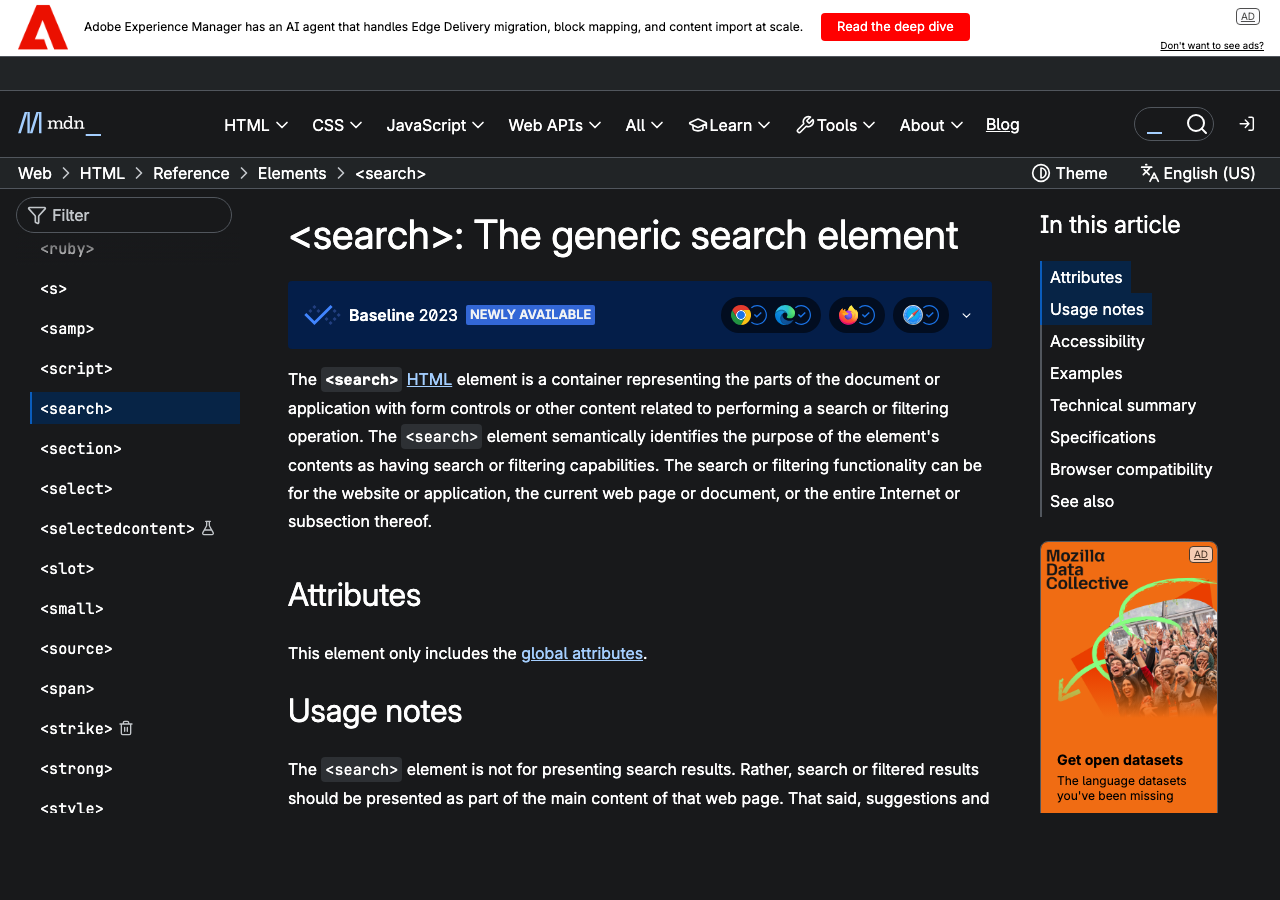Click the wrench icon next to Tools
Screen dimensions: 1280x900
point(803,124)
